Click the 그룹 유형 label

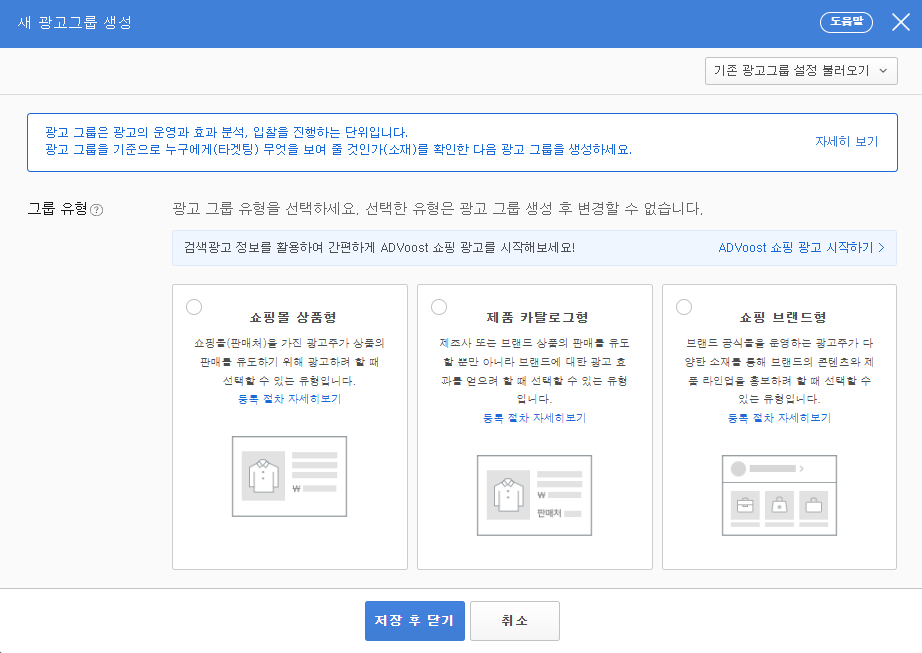click(58, 209)
